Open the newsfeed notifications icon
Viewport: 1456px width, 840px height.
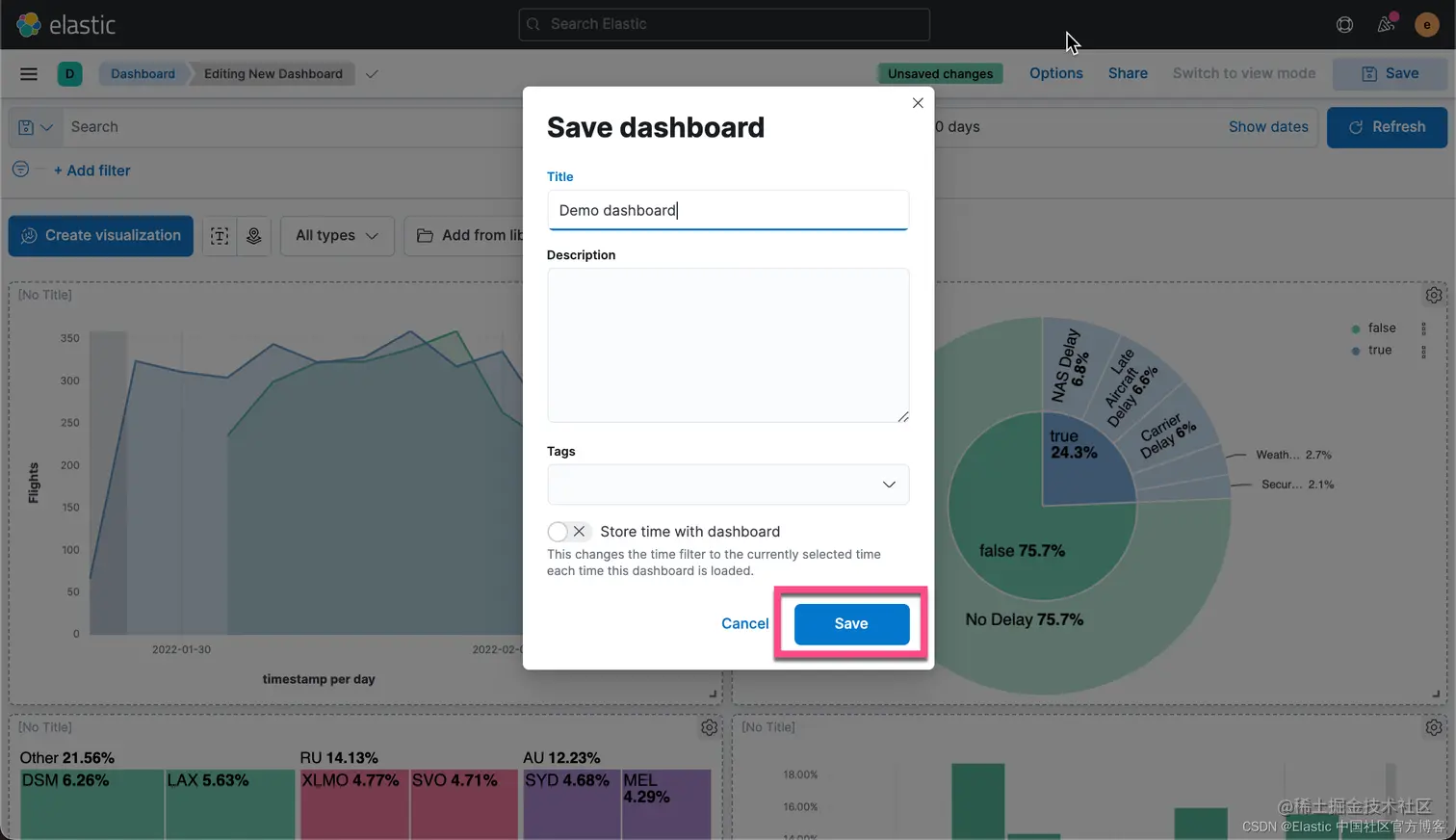[x=1386, y=24]
